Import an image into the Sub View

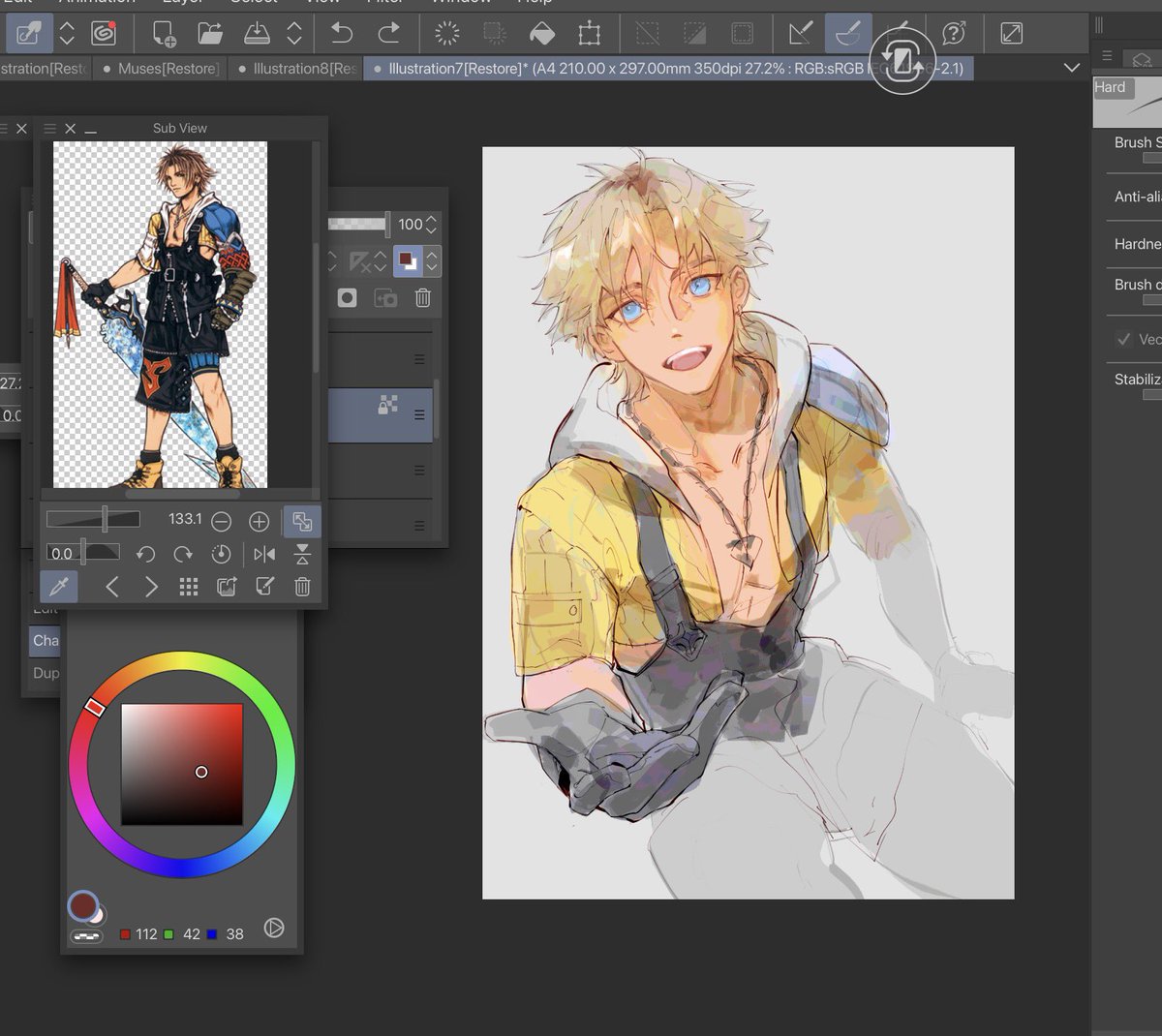pos(227,587)
